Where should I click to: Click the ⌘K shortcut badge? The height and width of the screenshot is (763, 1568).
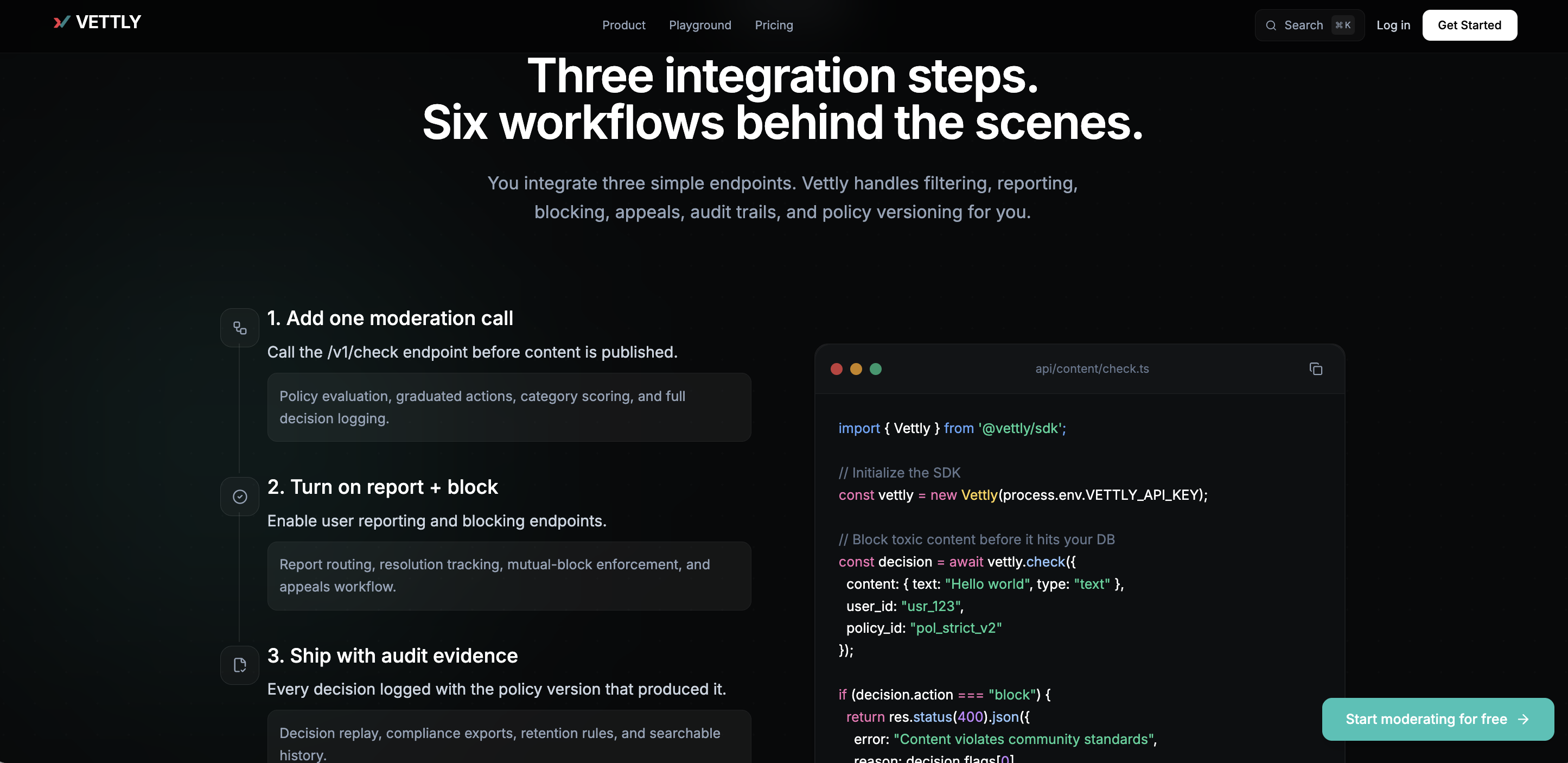1343,26
